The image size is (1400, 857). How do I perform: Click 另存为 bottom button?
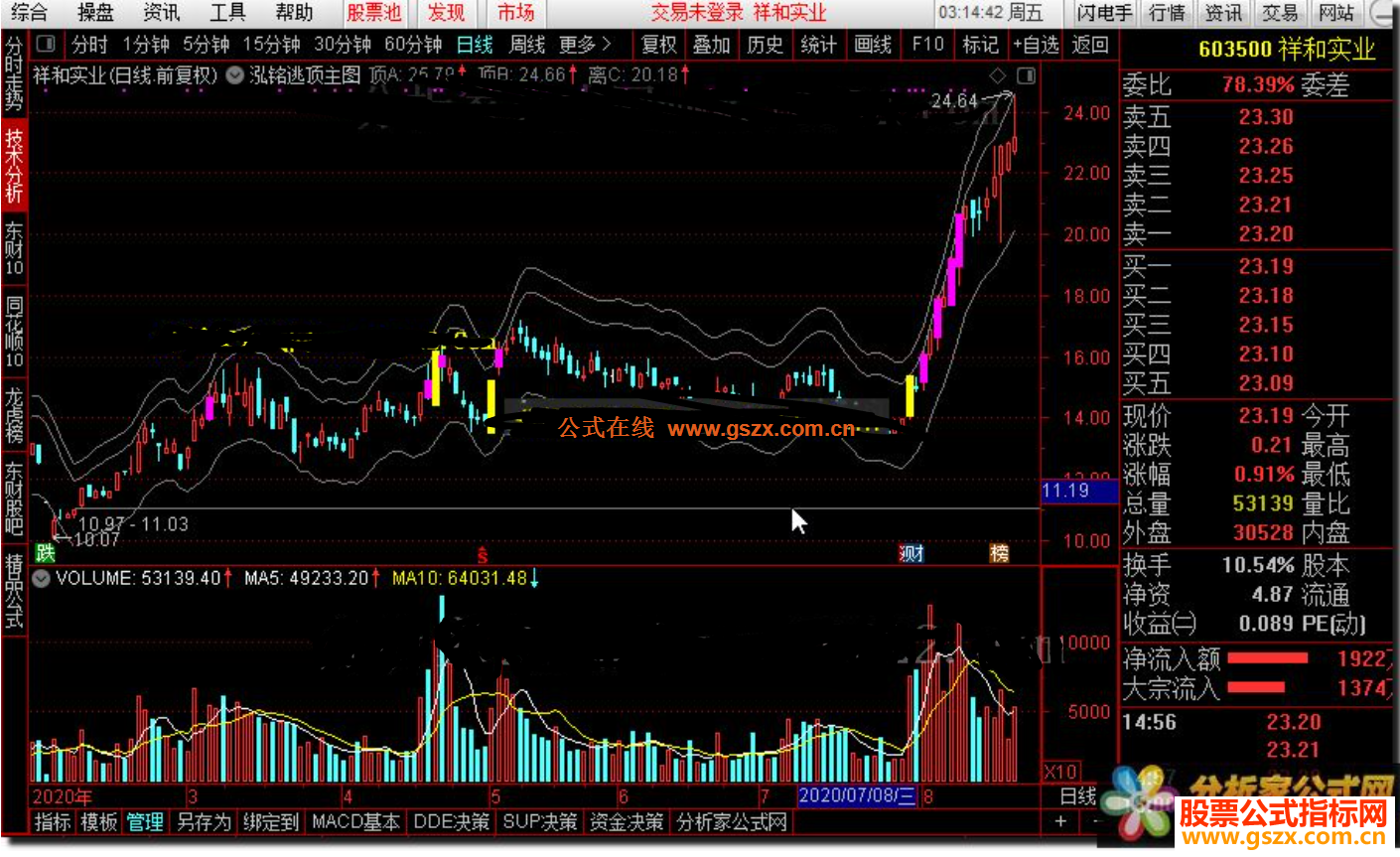pyautogui.click(x=204, y=822)
